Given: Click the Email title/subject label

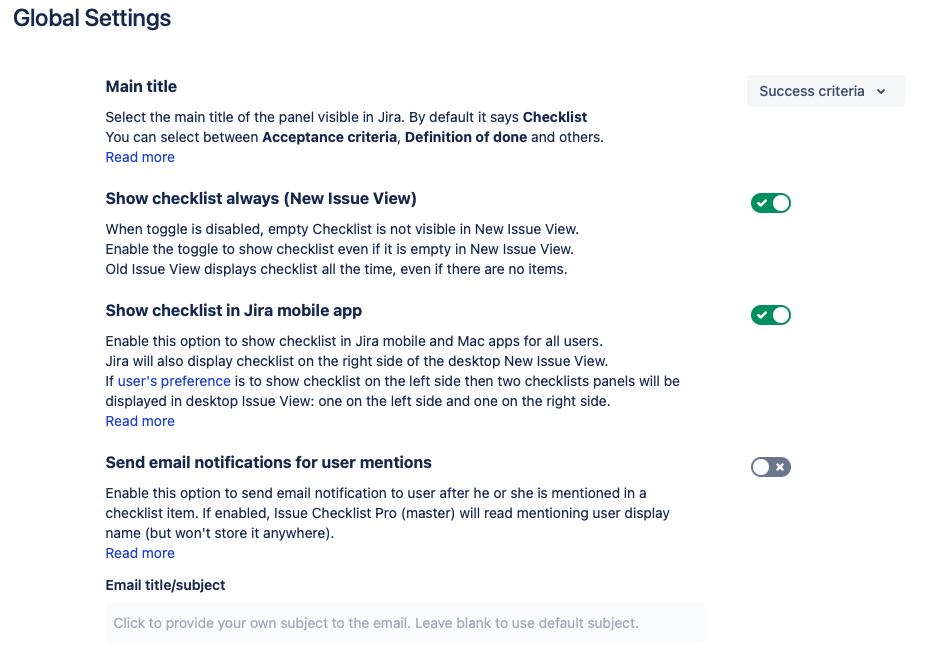Looking at the screenshot, I should tap(166, 585).
